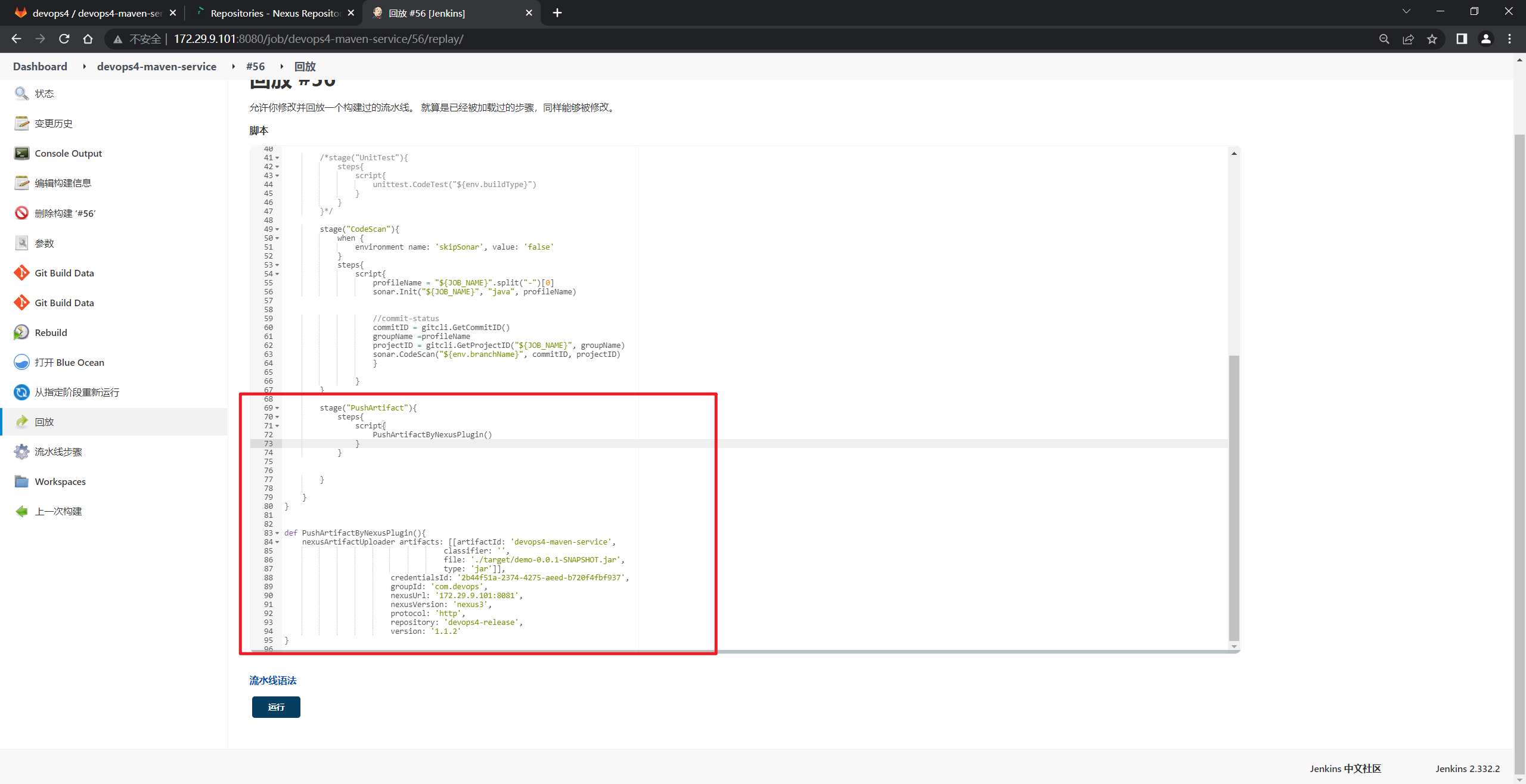Collapse code fold arrow at line 83
1526x784 pixels.
(x=277, y=533)
